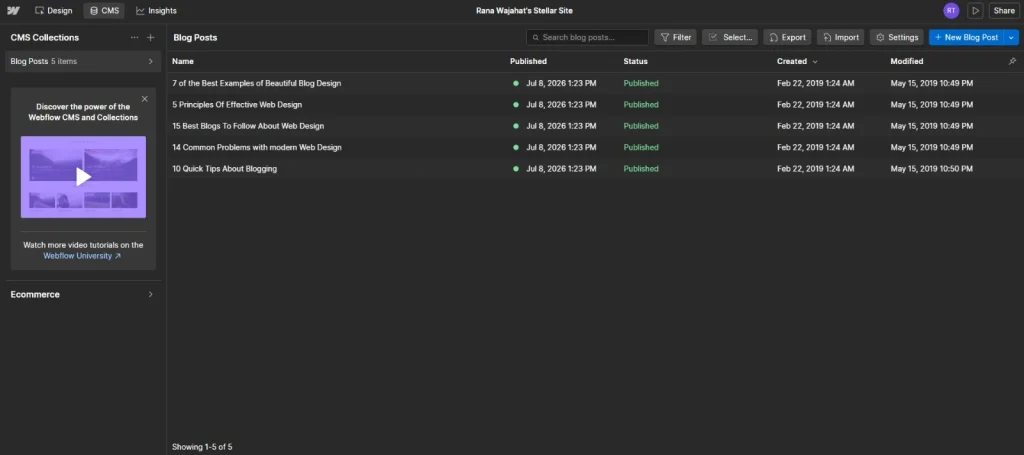Image resolution: width=1024 pixels, height=455 pixels.
Task: Open '15 Best Blogs To Follow About Web Design'
Action: tap(248, 126)
